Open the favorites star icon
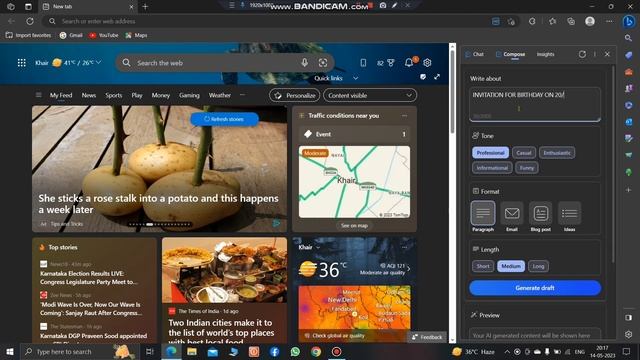640x360 pixels. coord(552,21)
